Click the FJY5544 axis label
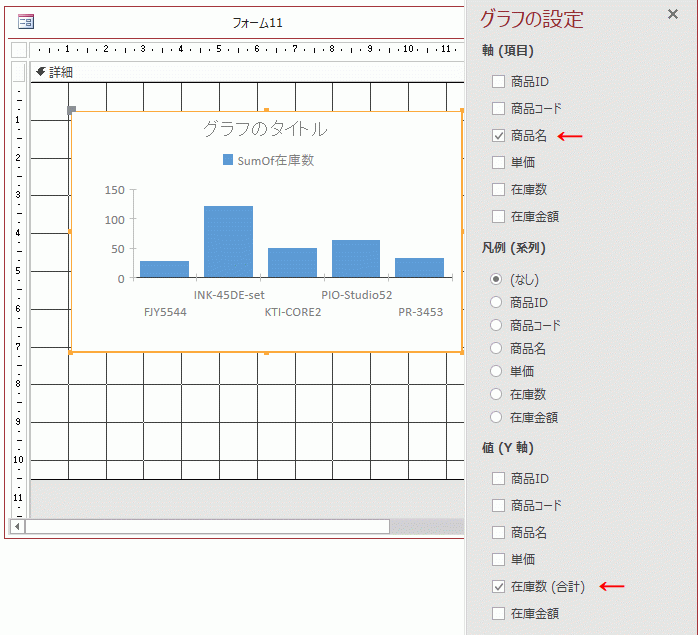The height and width of the screenshot is (635, 698). [165, 312]
